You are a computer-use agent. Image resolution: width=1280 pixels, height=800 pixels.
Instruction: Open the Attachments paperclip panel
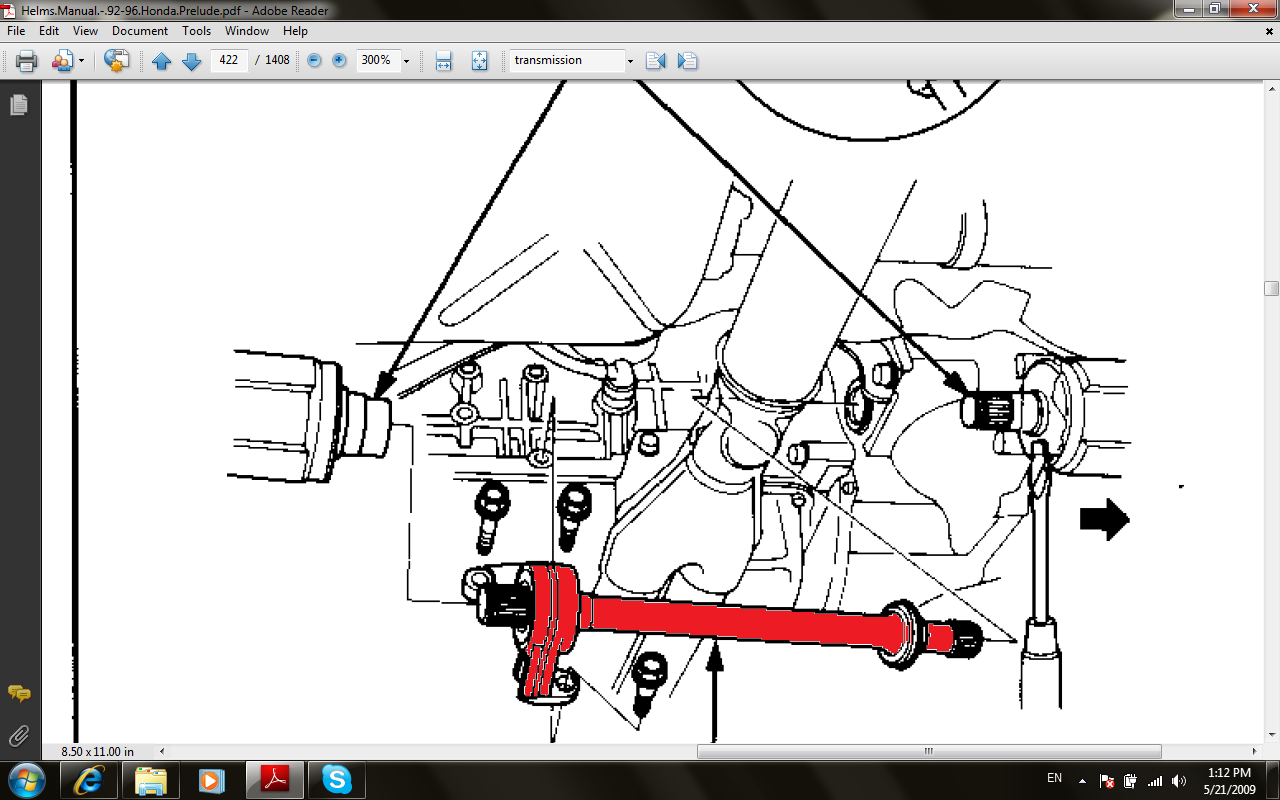[18, 737]
